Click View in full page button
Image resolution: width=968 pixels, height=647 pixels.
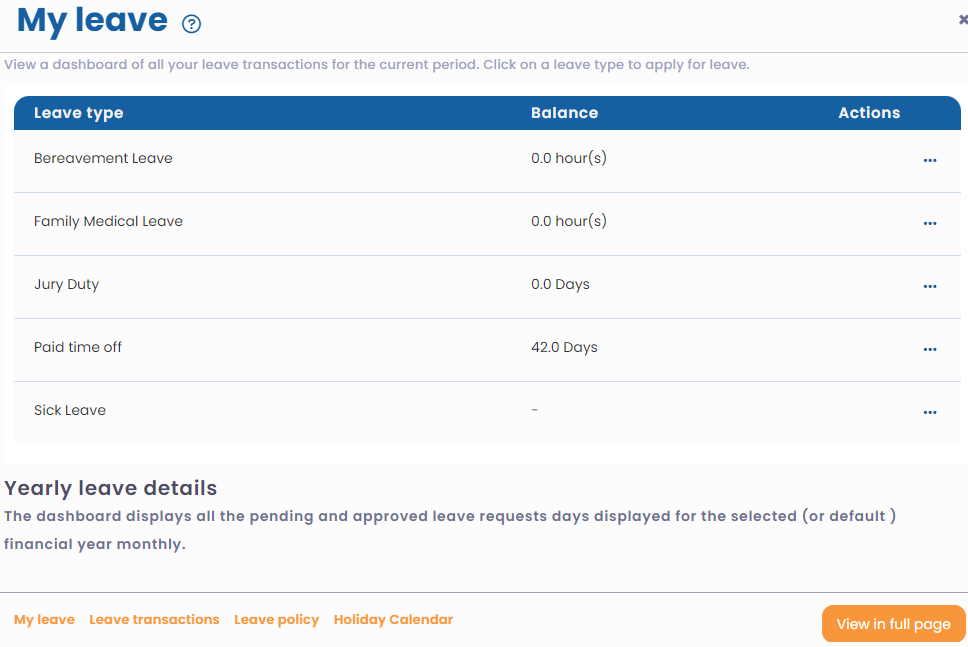pos(893,624)
